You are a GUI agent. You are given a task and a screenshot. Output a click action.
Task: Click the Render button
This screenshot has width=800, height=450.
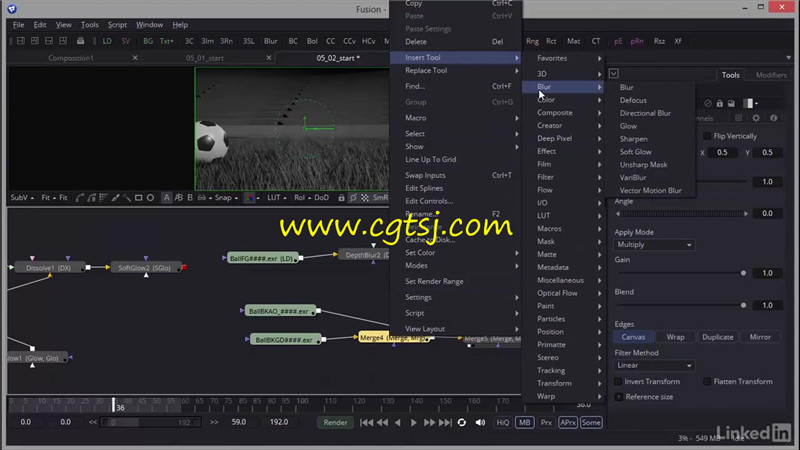[335, 422]
